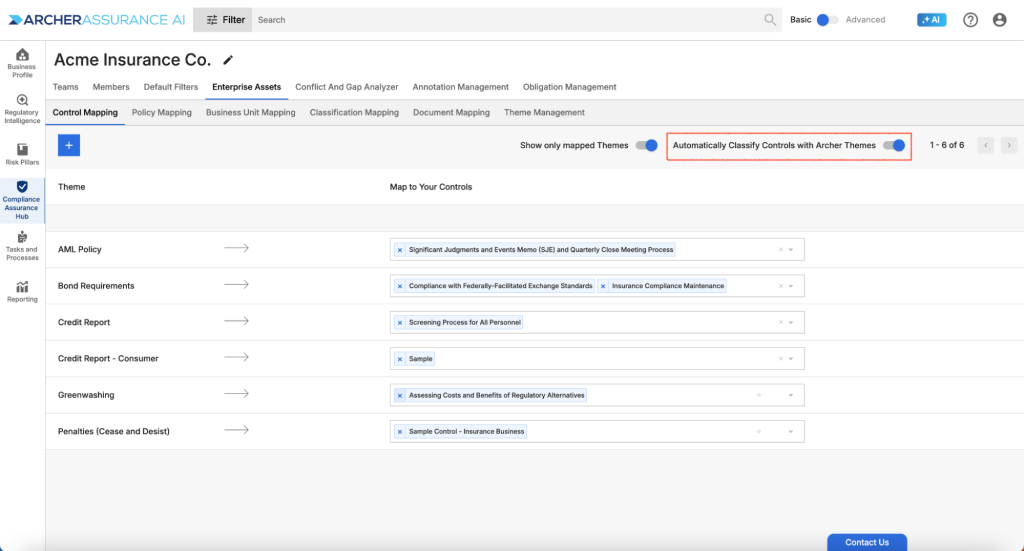Remove Insurance Compliance Maintenance chip
Viewport: 1024px width, 551px height.
603,286
